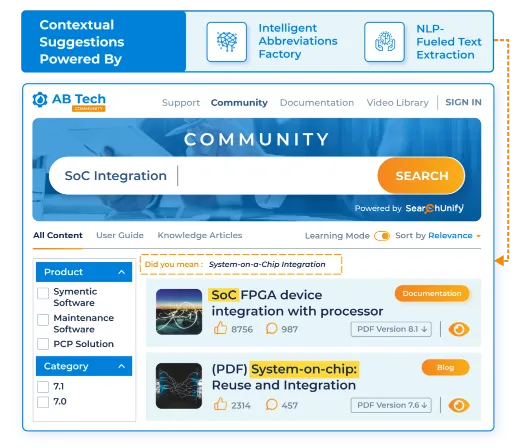The height and width of the screenshot is (448, 530).
Task: Click the NLP-Fueled Text Extraction hands icon
Action: tap(384, 42)
